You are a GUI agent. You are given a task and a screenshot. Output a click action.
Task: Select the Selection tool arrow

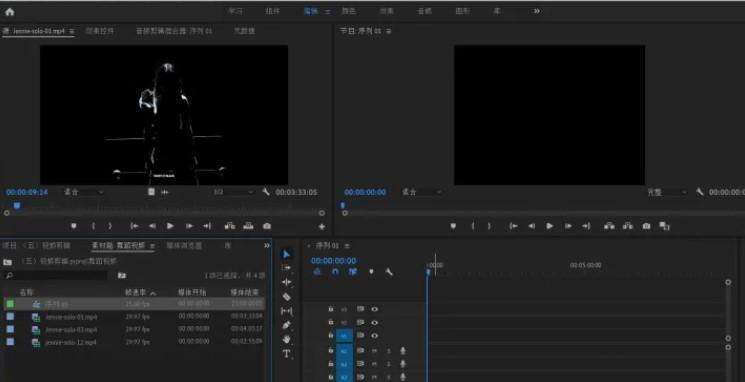(286, 254)
